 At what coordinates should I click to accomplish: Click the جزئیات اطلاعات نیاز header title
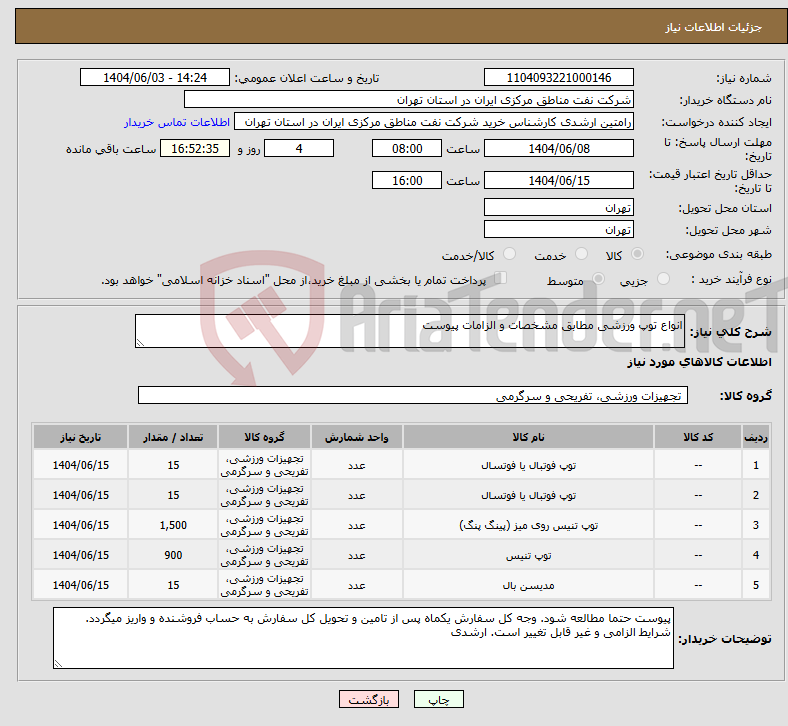713,27
